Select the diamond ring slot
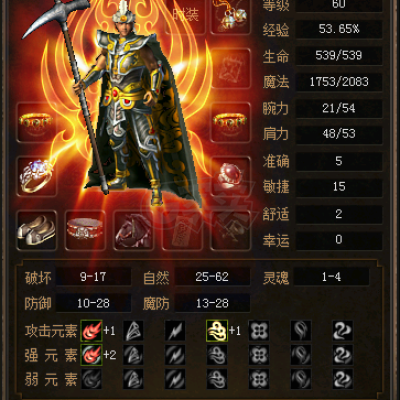Image resolution: width=400 pixels, height=400 pixels. (36, 176)
